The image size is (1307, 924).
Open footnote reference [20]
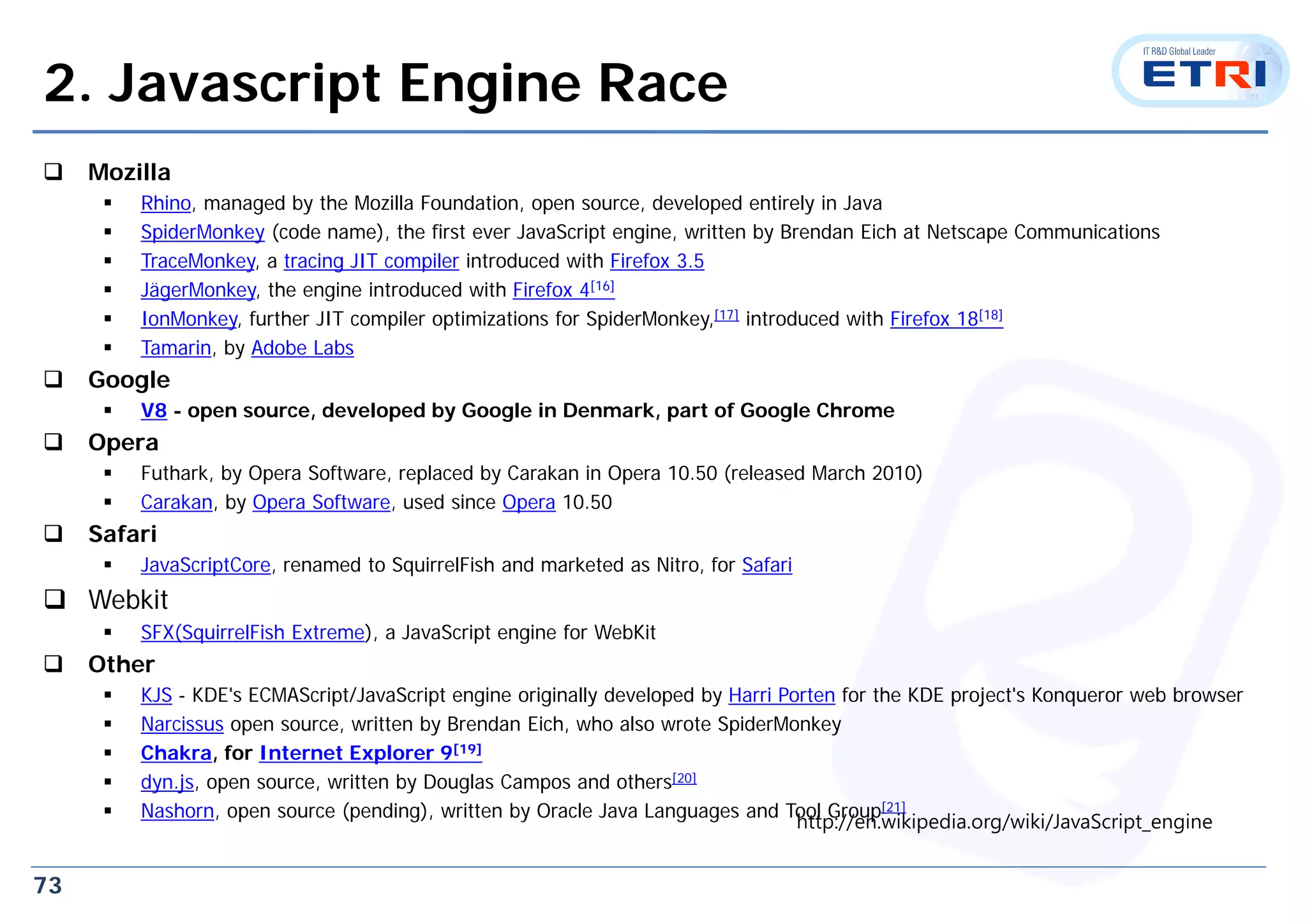pos(684,778)
